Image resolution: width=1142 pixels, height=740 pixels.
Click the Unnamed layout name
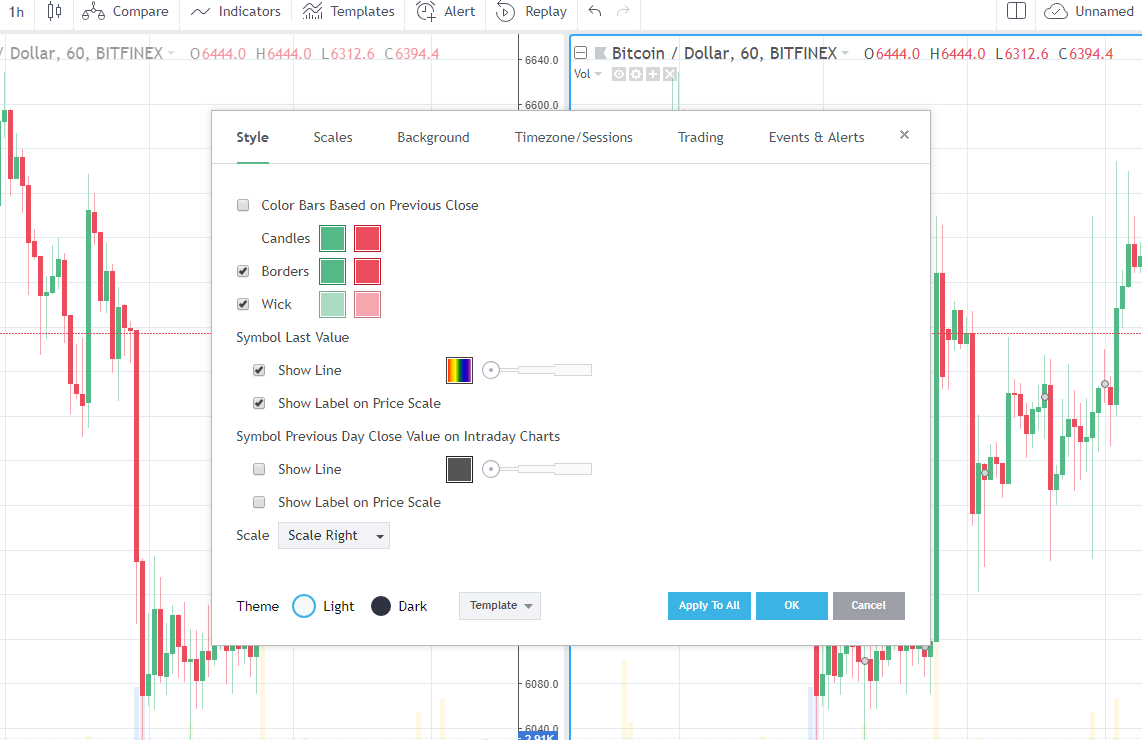point(1104,12)
